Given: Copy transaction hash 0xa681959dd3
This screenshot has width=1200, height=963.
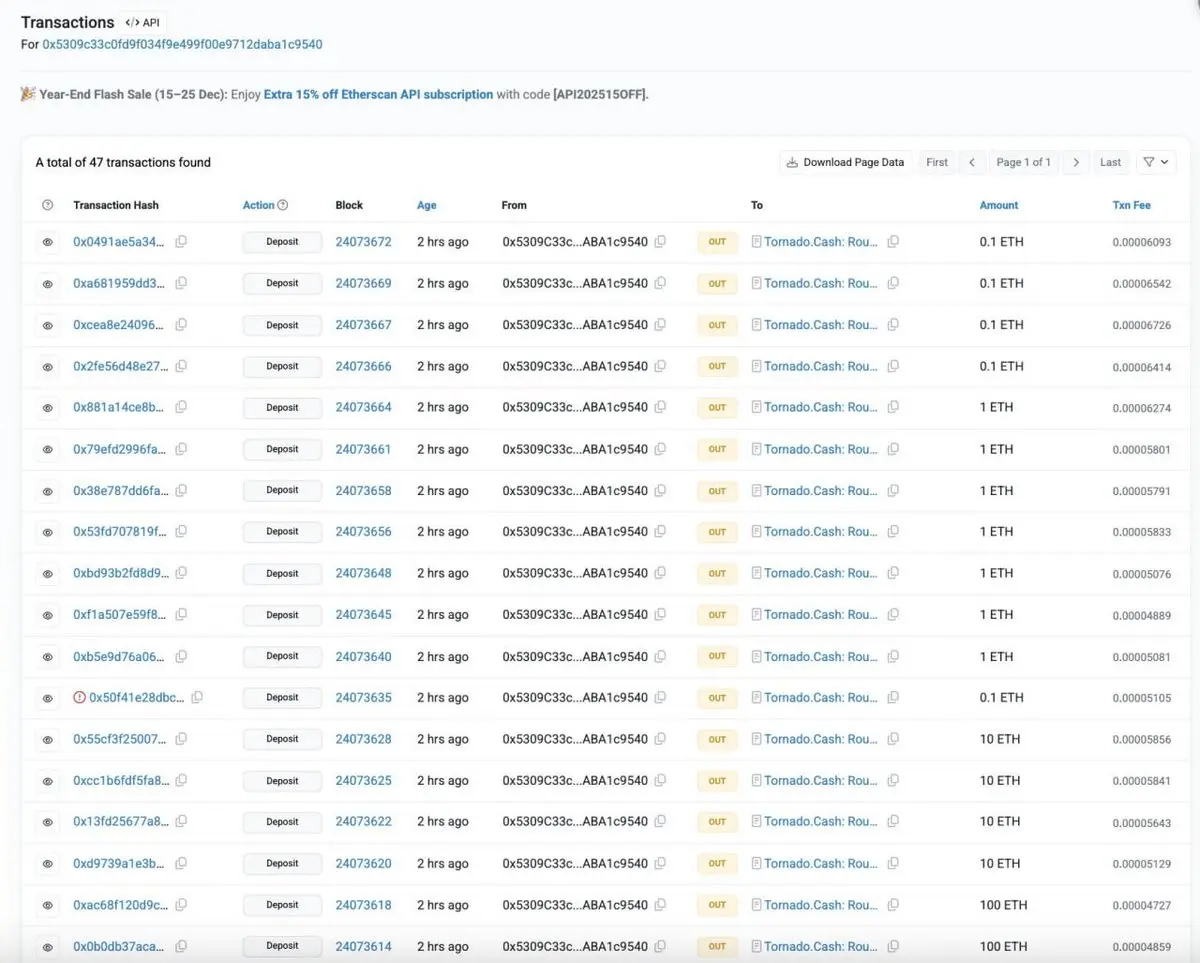Looking at the screenshot, I should pos(181,283).
